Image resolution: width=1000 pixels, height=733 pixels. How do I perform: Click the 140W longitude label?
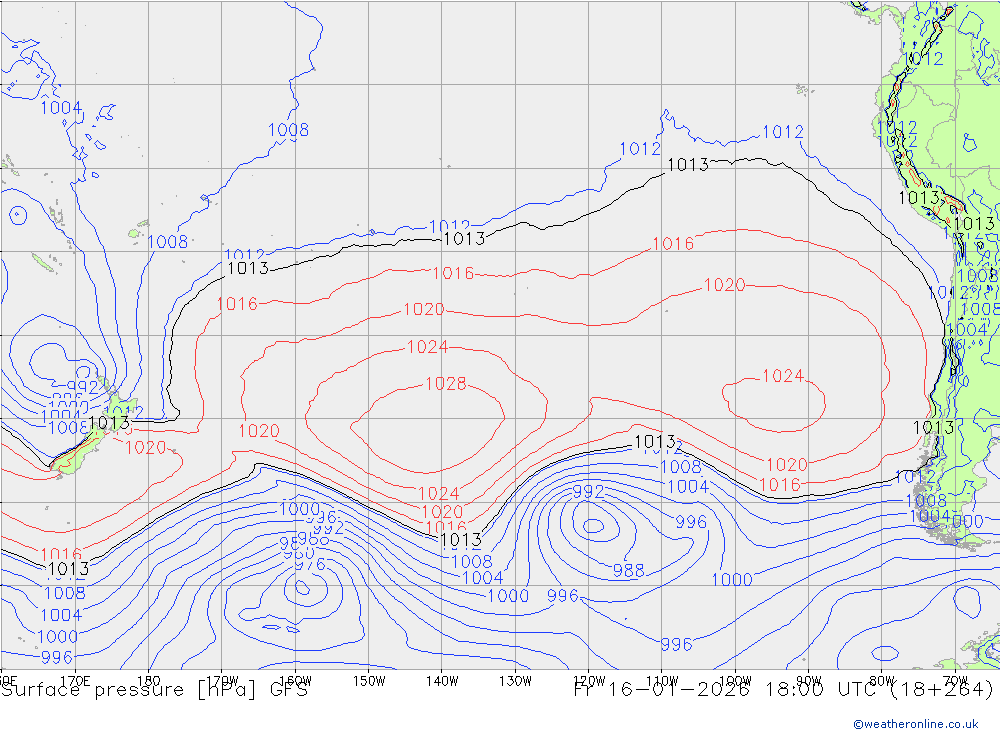click(x=442, y=681)
